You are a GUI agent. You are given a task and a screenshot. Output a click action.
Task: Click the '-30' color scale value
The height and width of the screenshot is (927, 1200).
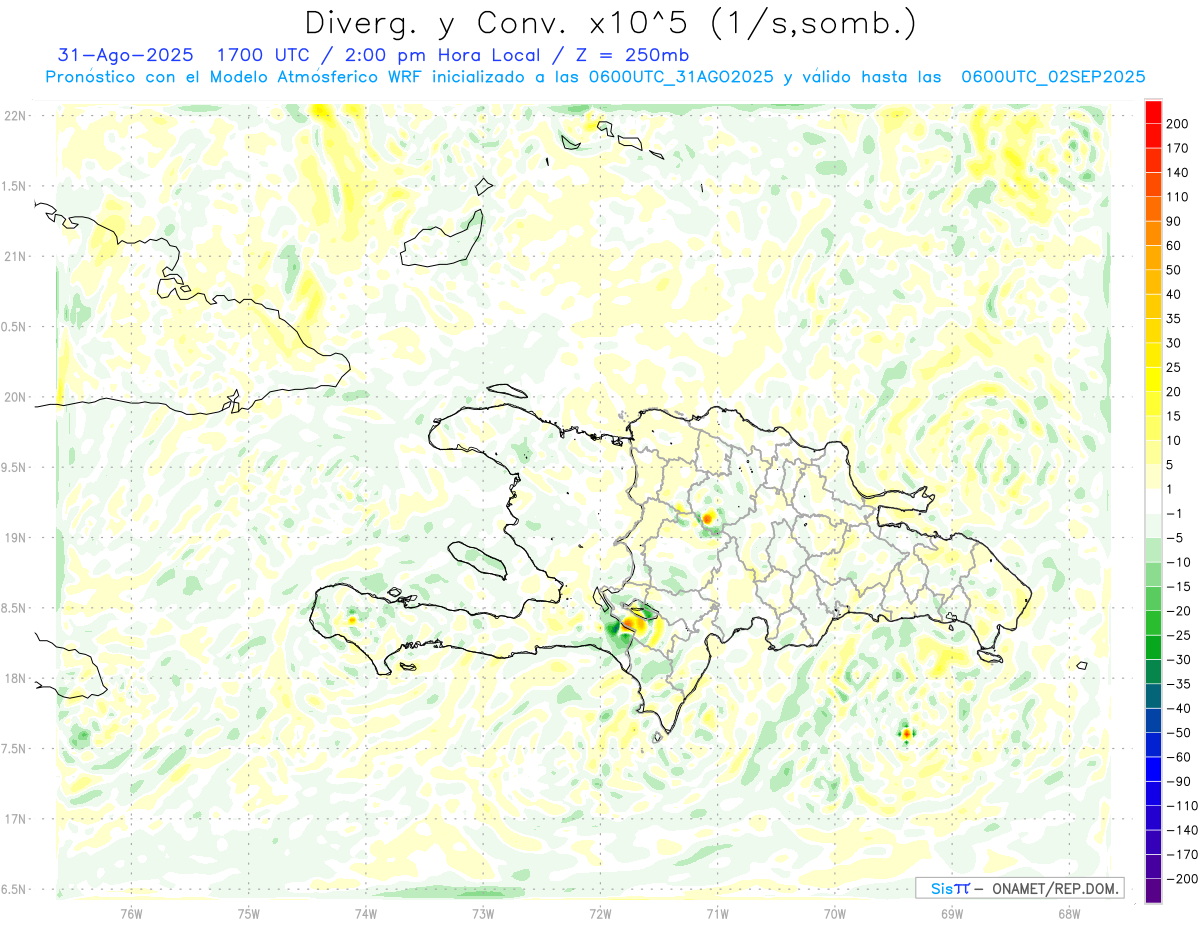1181,660
